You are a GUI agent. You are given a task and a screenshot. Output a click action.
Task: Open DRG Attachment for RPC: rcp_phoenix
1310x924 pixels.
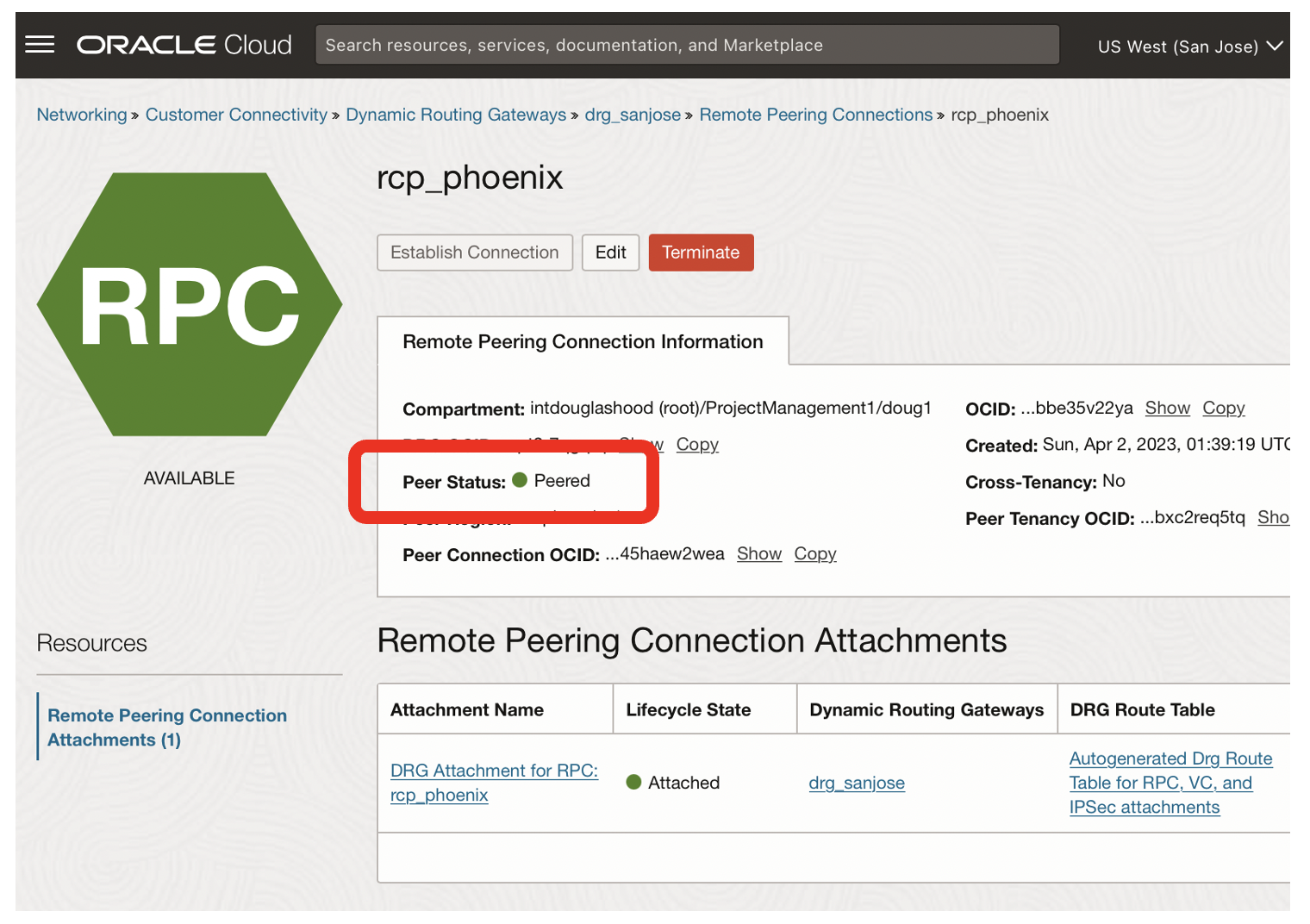[494, 782]
